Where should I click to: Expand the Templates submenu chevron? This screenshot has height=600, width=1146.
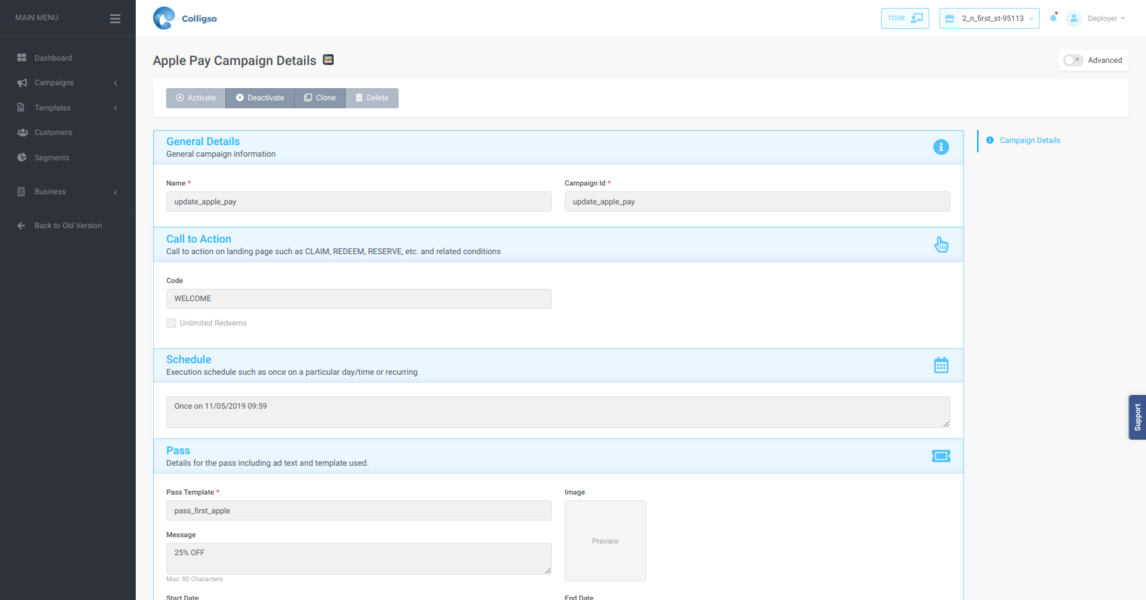pos(115,108)
